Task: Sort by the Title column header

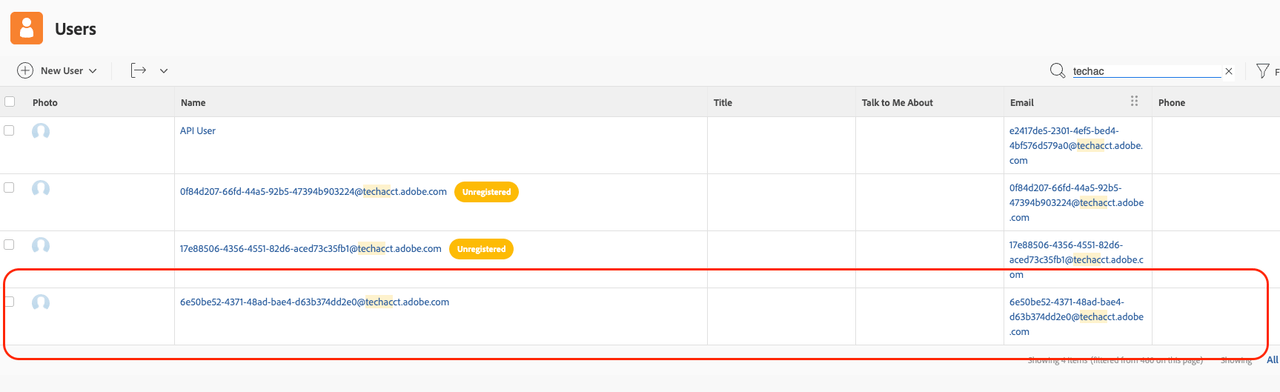Action: coord(723,103)
